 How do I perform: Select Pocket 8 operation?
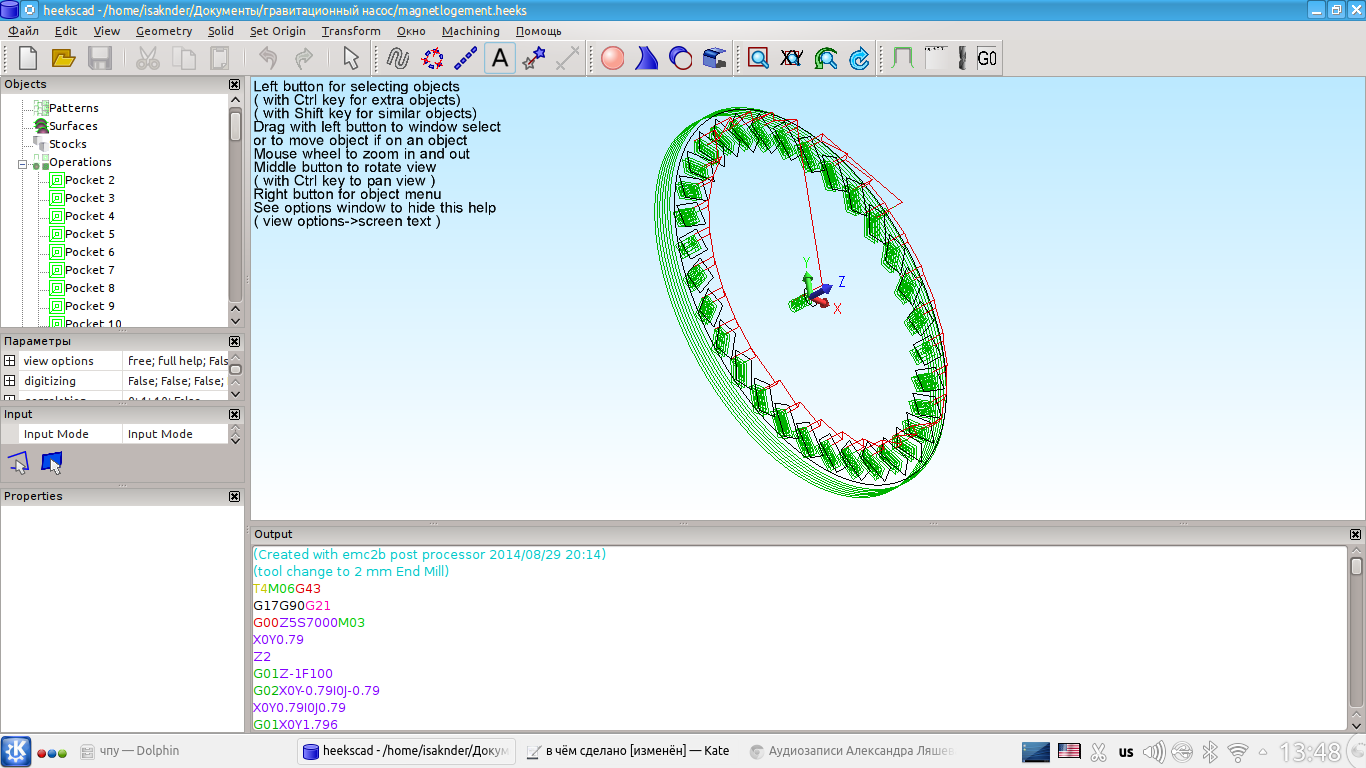click(90, 288)
